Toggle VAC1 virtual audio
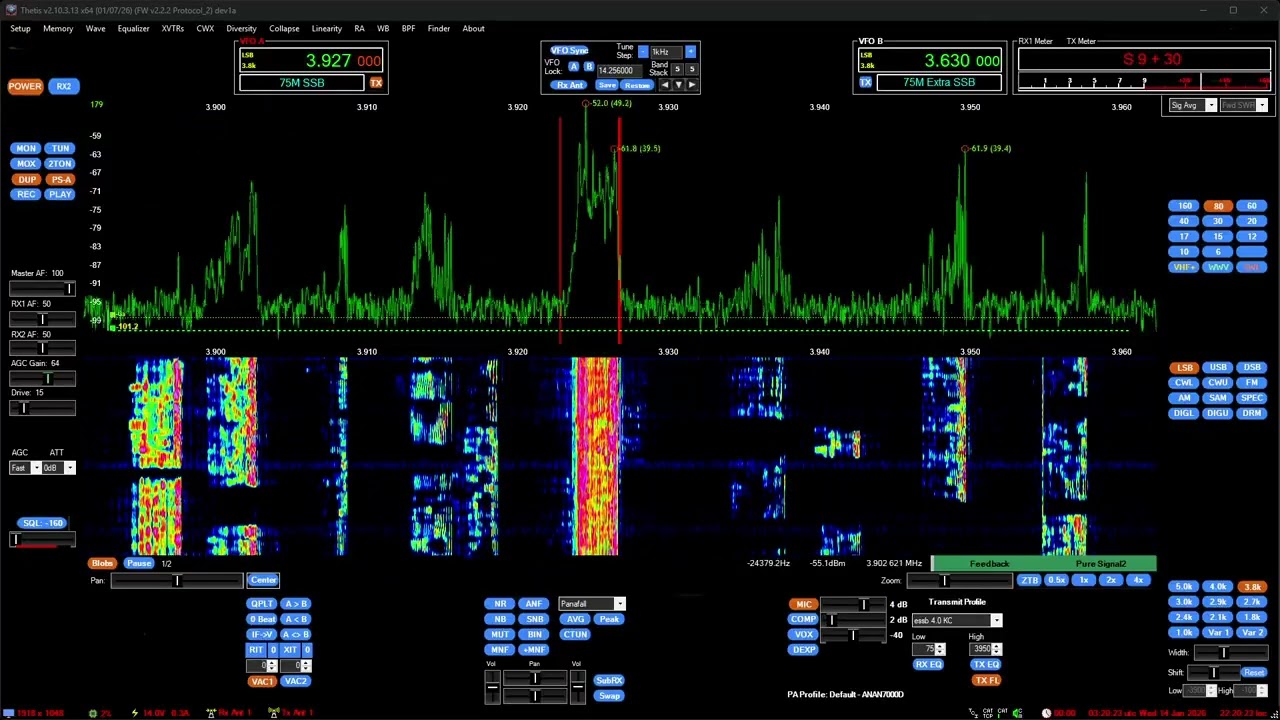The height and width of the screenshot is (720, 1280). (x=262, y=681)
